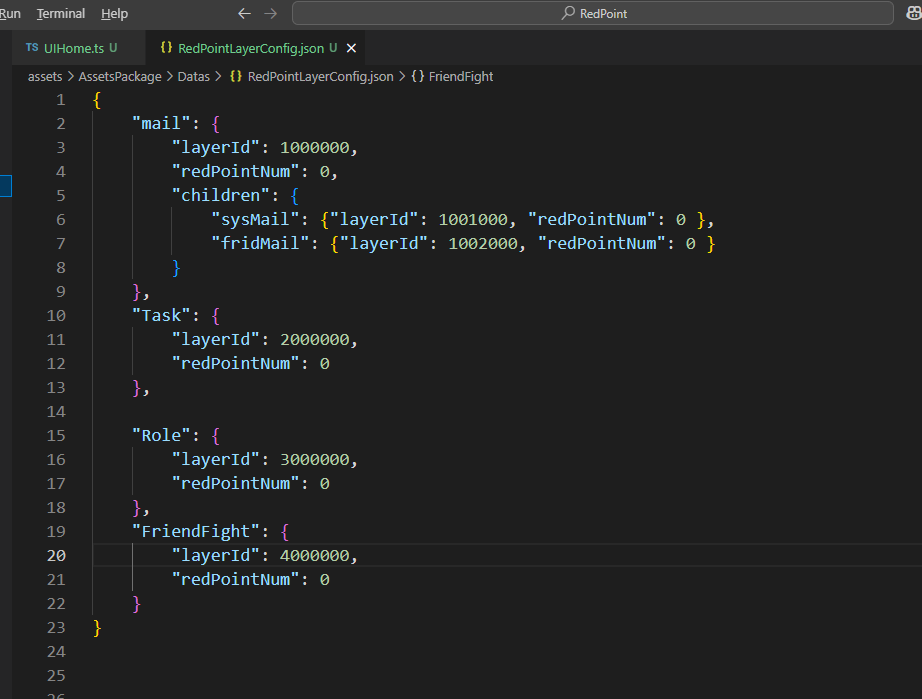Expand the assets breadcrumb

coord(45,76)
